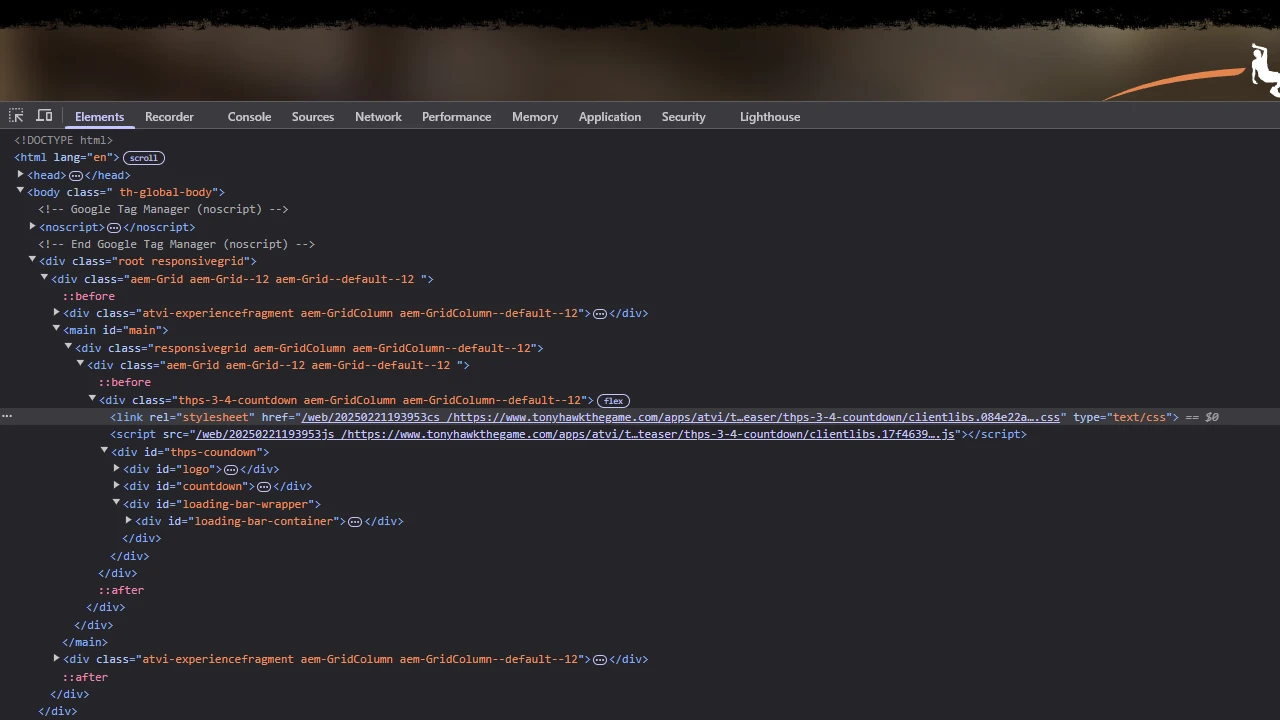Open the Lighthouse tab
This screenshot has width=1280, height=720.
tap(770, 117)
